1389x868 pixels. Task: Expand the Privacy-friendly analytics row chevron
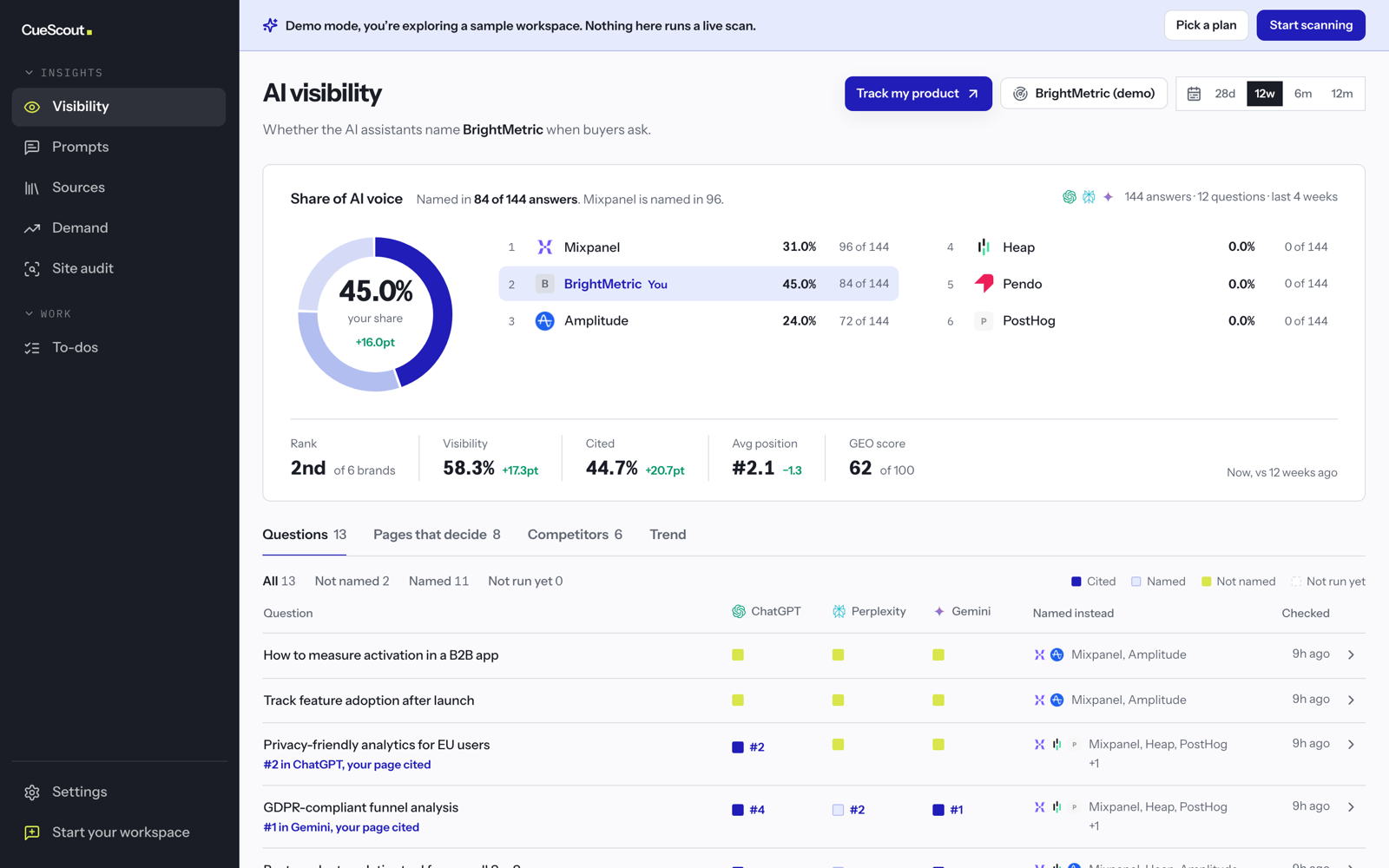[1351, 745]
